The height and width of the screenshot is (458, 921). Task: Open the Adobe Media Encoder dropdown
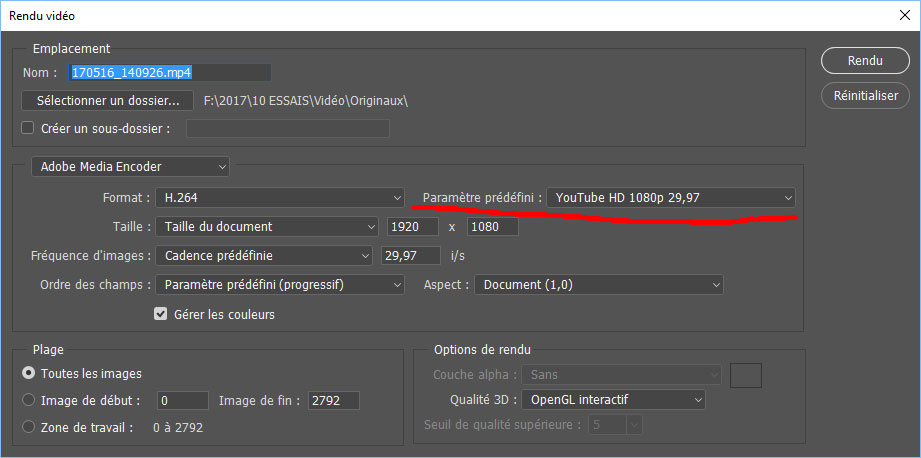(131, 166)
